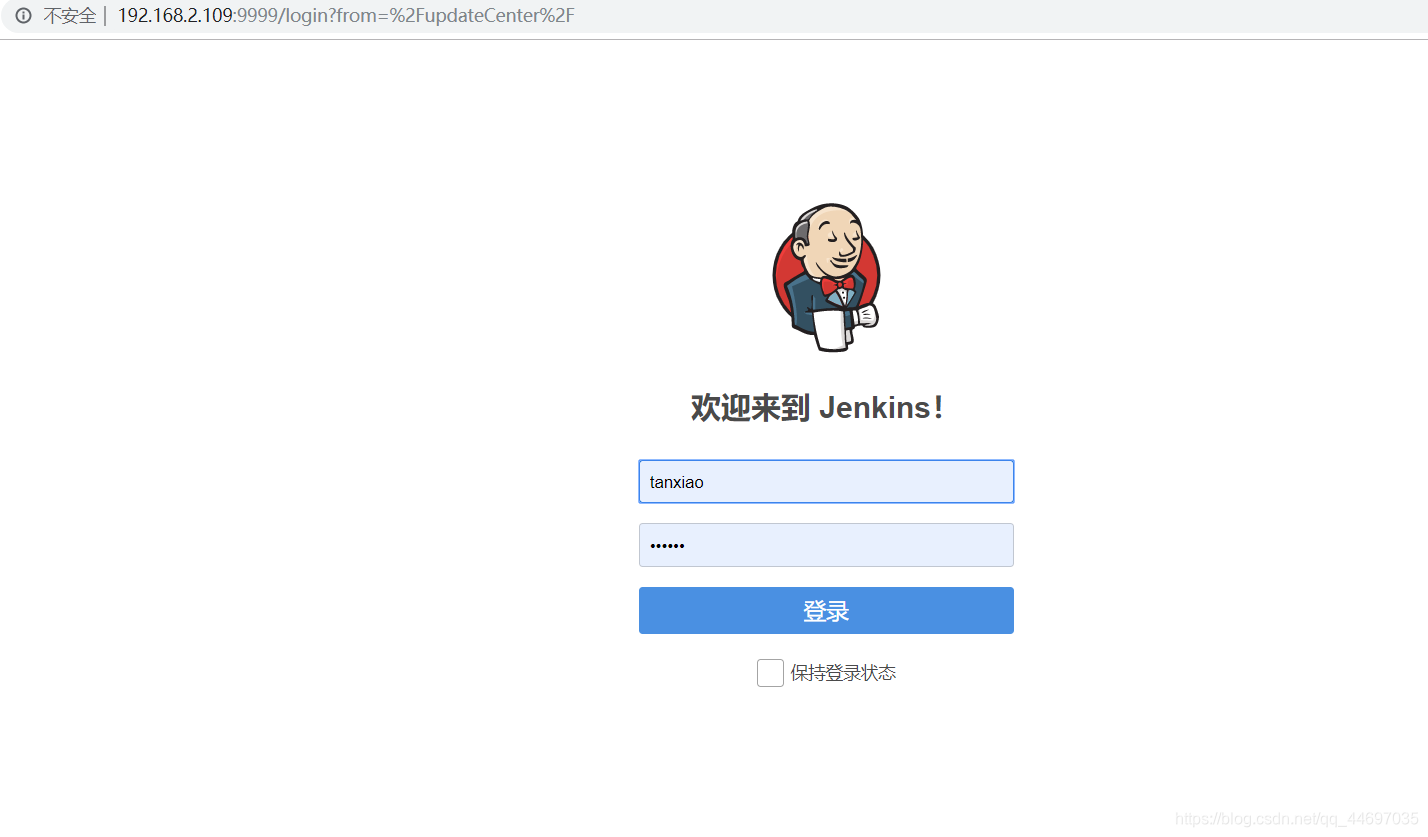This screenshot has height=837, width=1428.
Task: Click the 欢迎来到 Jenkins! heading
Action: pos(817,408)
